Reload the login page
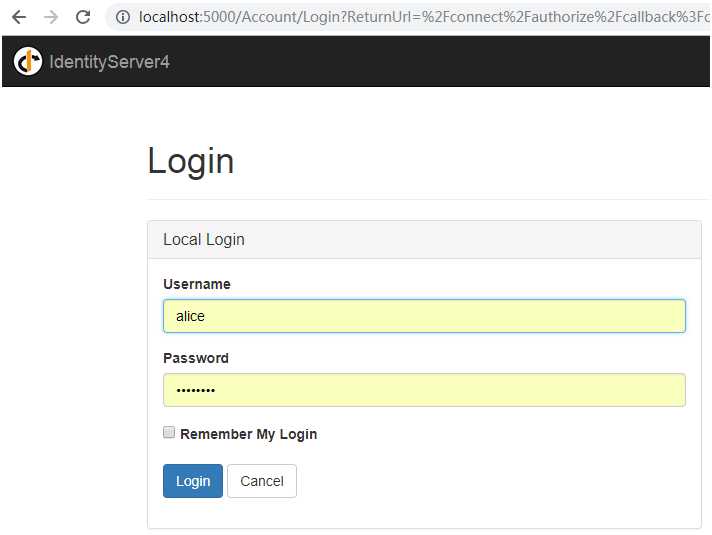 83,17
